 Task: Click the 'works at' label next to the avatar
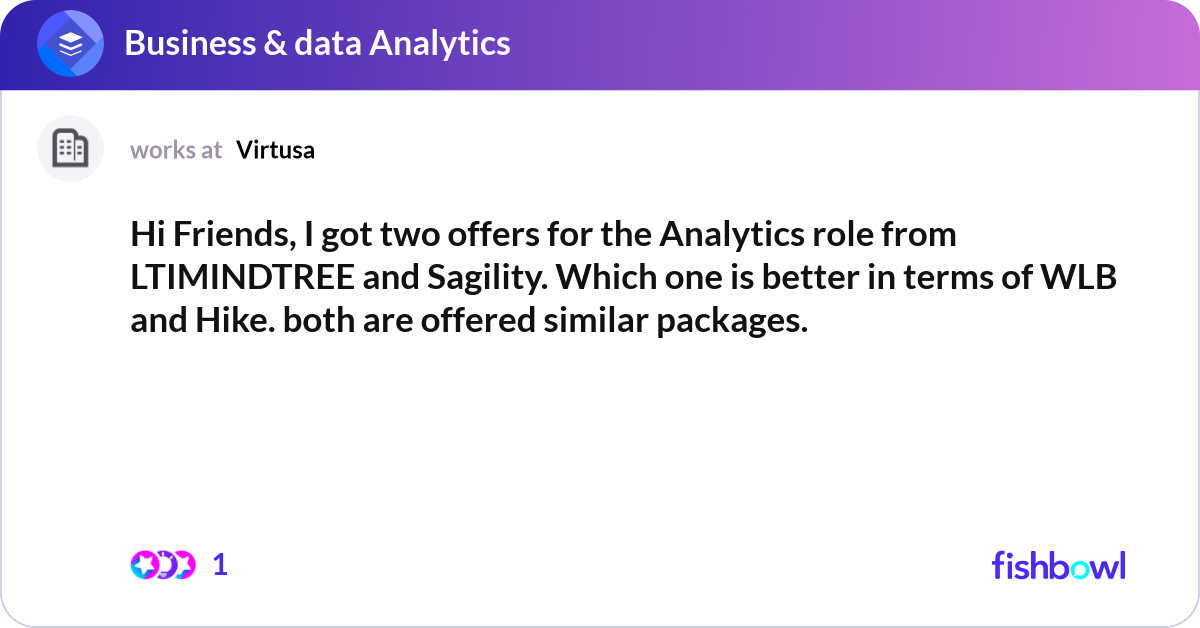(x=176, y=150)
